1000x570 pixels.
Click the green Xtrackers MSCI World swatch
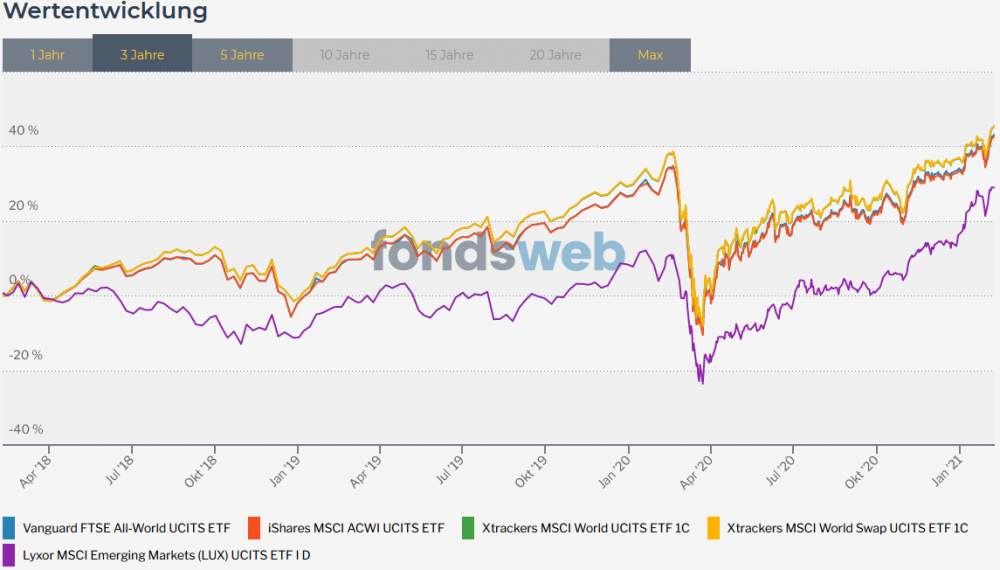tap(467, 527)
